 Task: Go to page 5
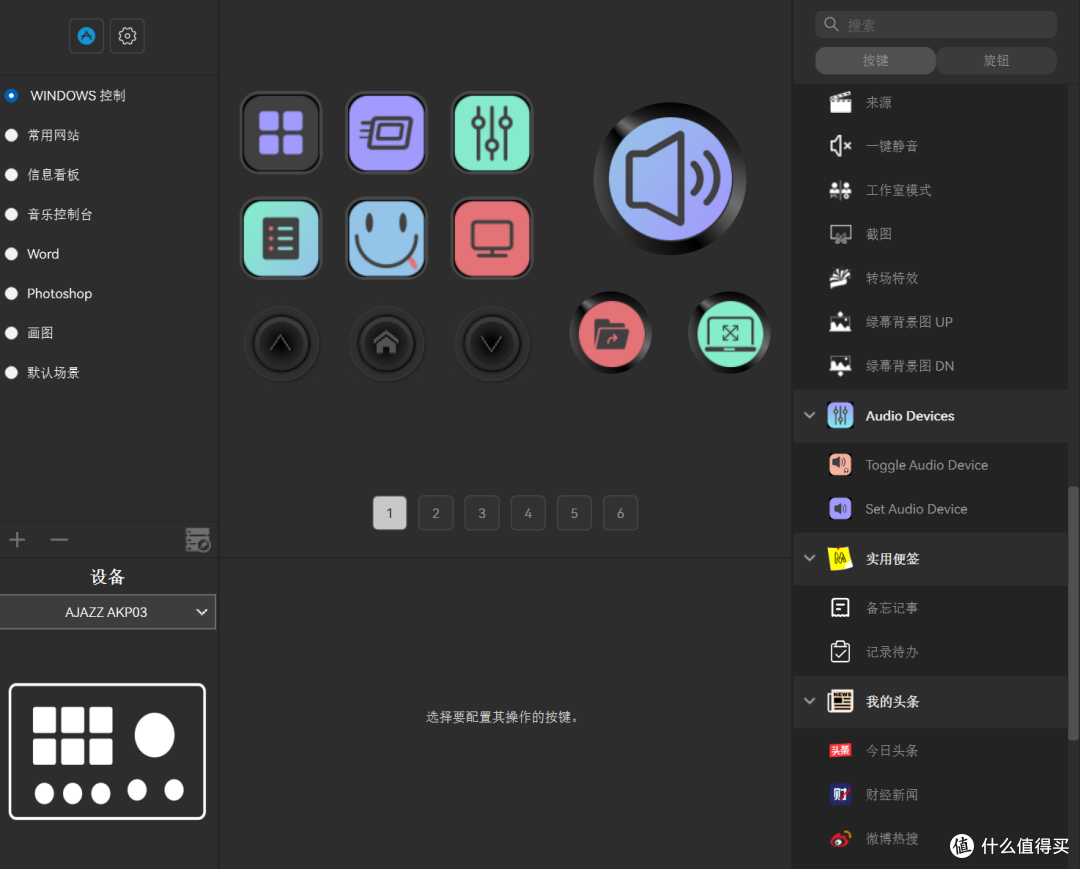click(574, 513)
